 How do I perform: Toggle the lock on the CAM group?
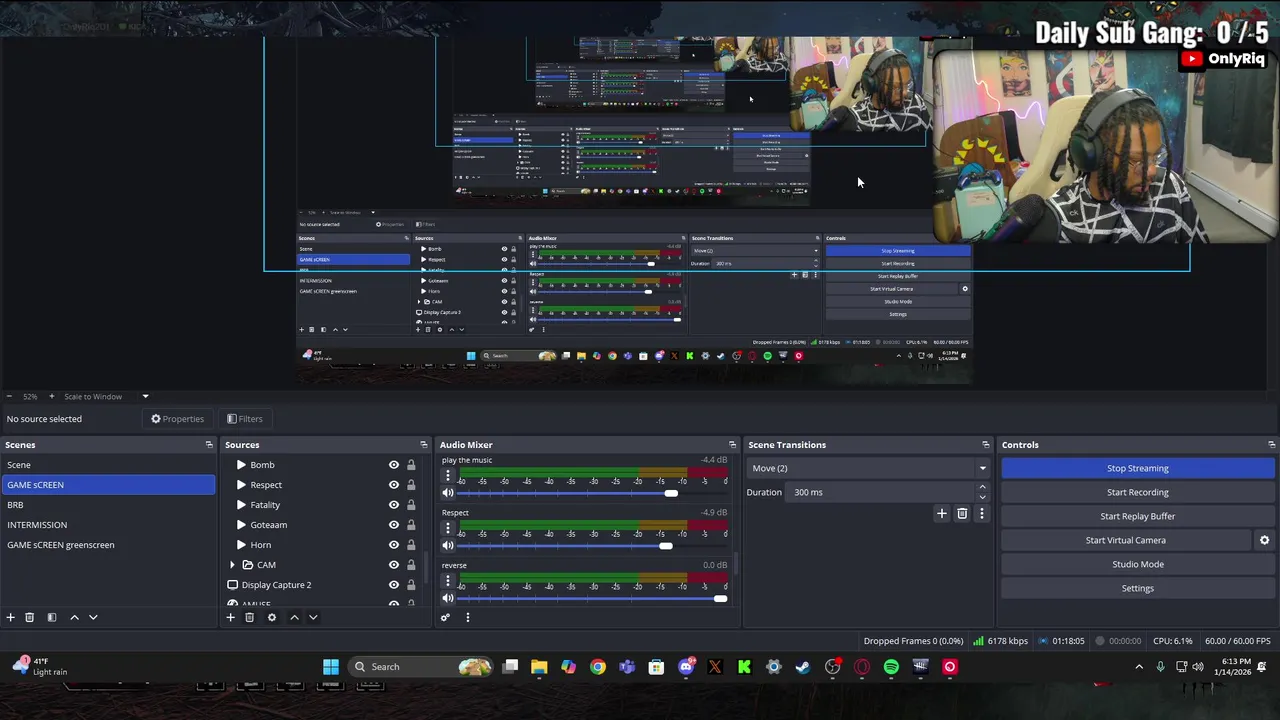click(x=411, y=565)
